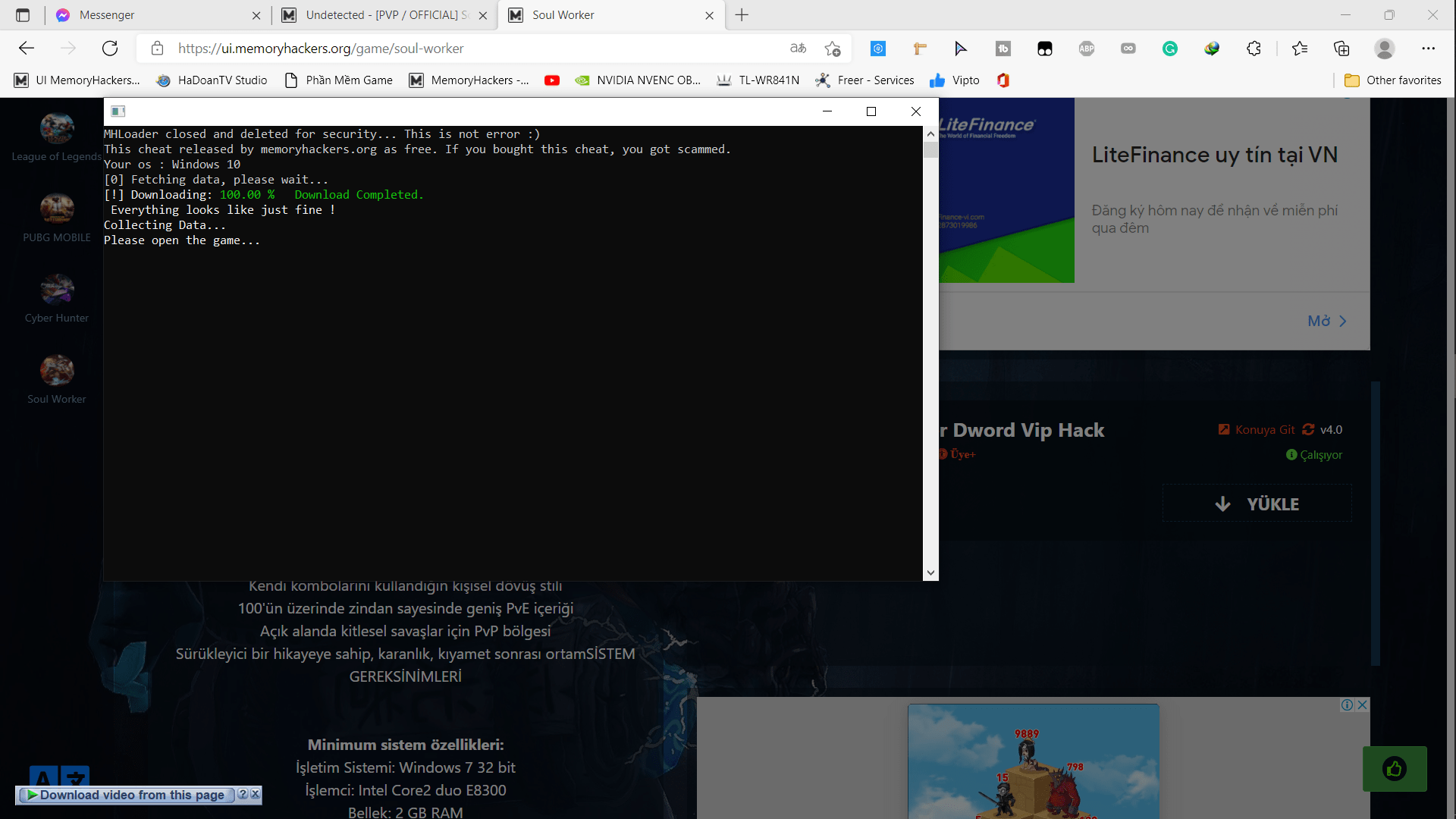Open the MemoryHackers bookmark
This screenshot has height=819, width=1456.
pyautogui.click(x=469, y=80)
